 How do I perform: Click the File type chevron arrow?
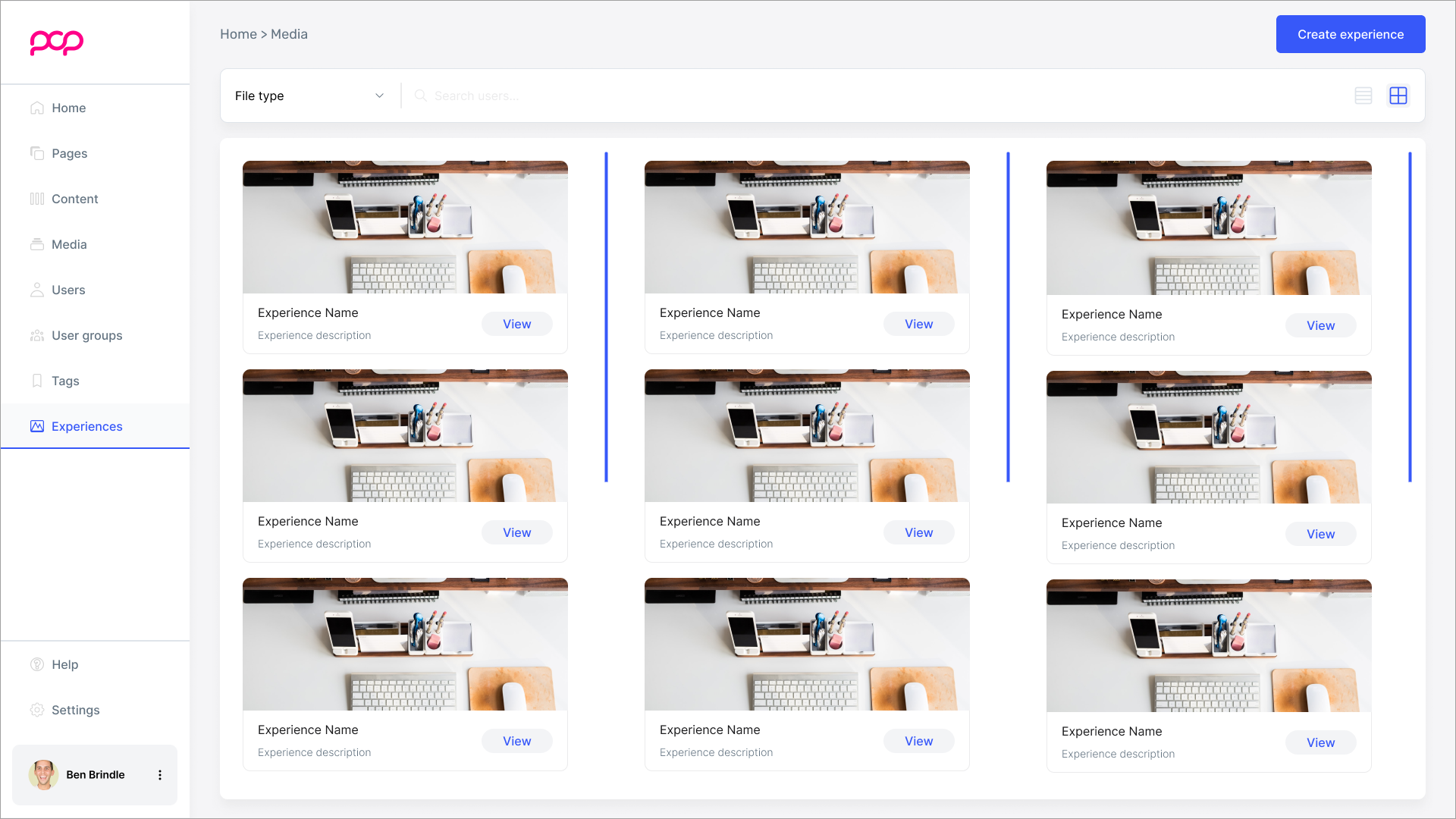click(379, 96)
